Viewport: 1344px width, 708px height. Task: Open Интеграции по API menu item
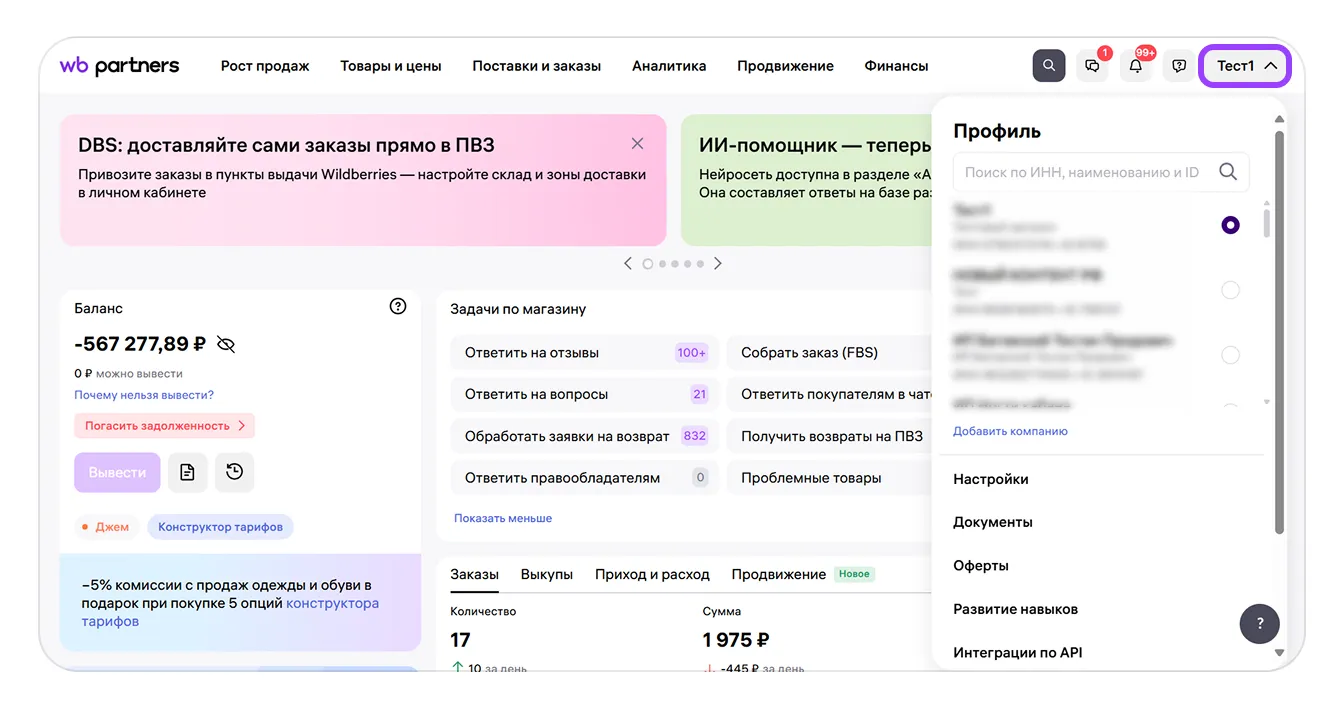point(1018,652)
